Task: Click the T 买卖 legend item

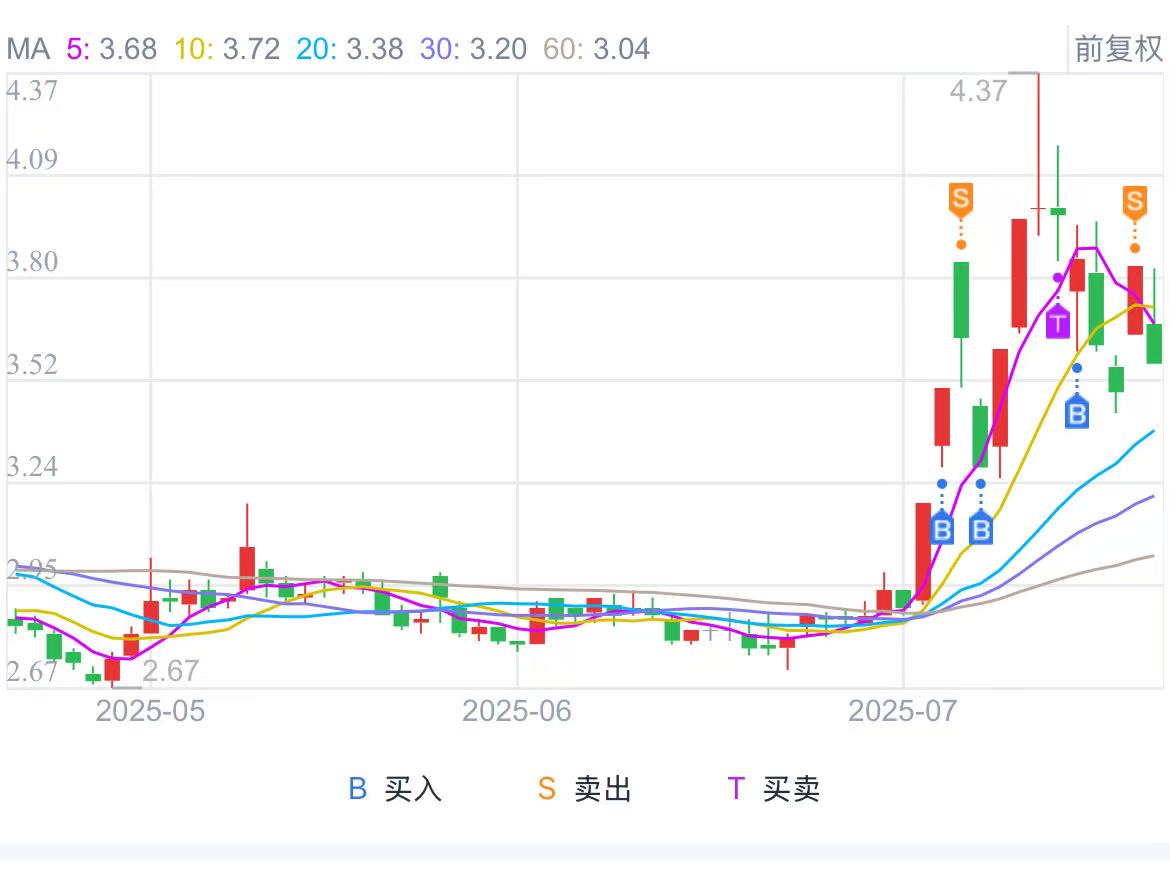Action: tap(774, 788)
